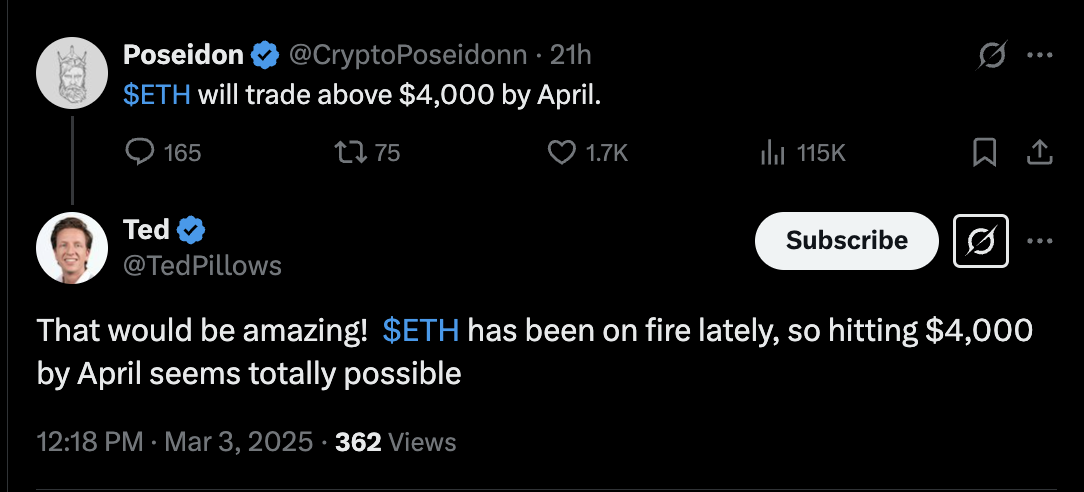This screenshot has width=1084, height=492.
Task: Like Poseidon's tweet with the heart icon
Action: pos(564,152)
